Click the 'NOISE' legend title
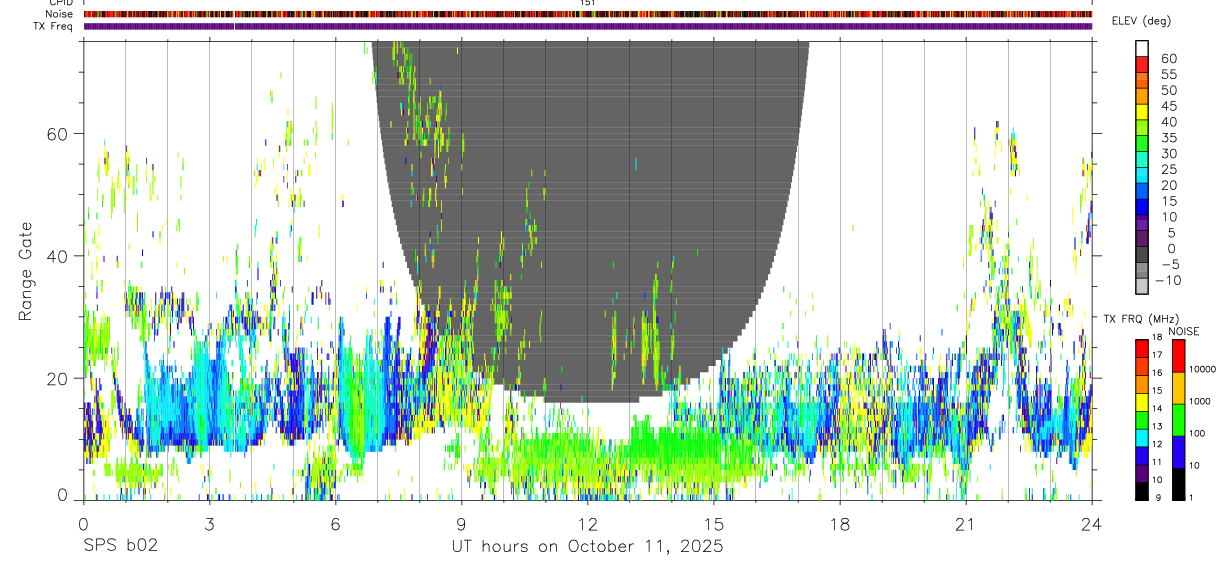Image resolution: width=1228 pixels, height=567 pixels. 1183,331
